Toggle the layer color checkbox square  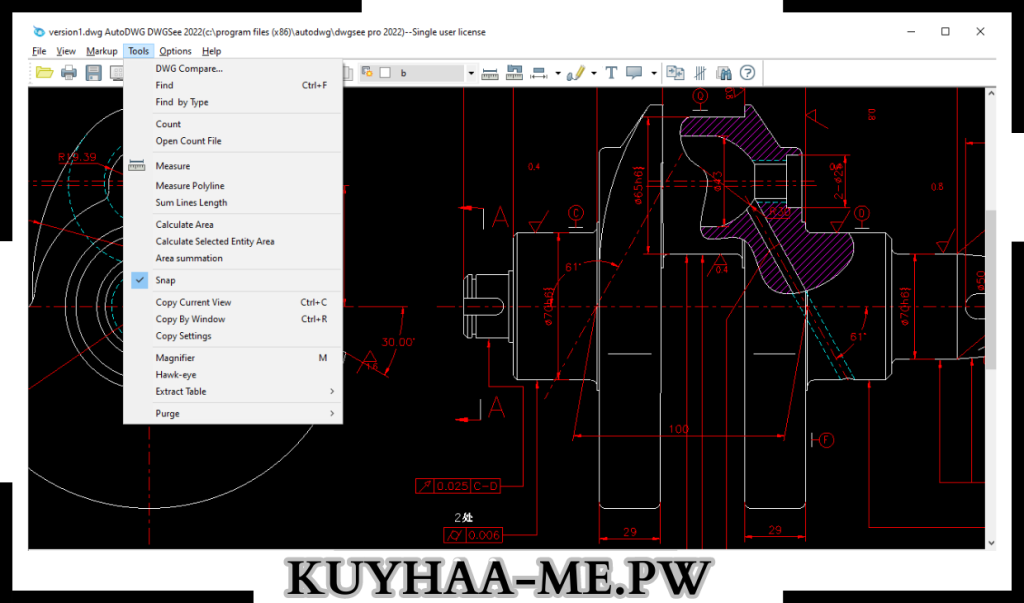click(385, 73)
